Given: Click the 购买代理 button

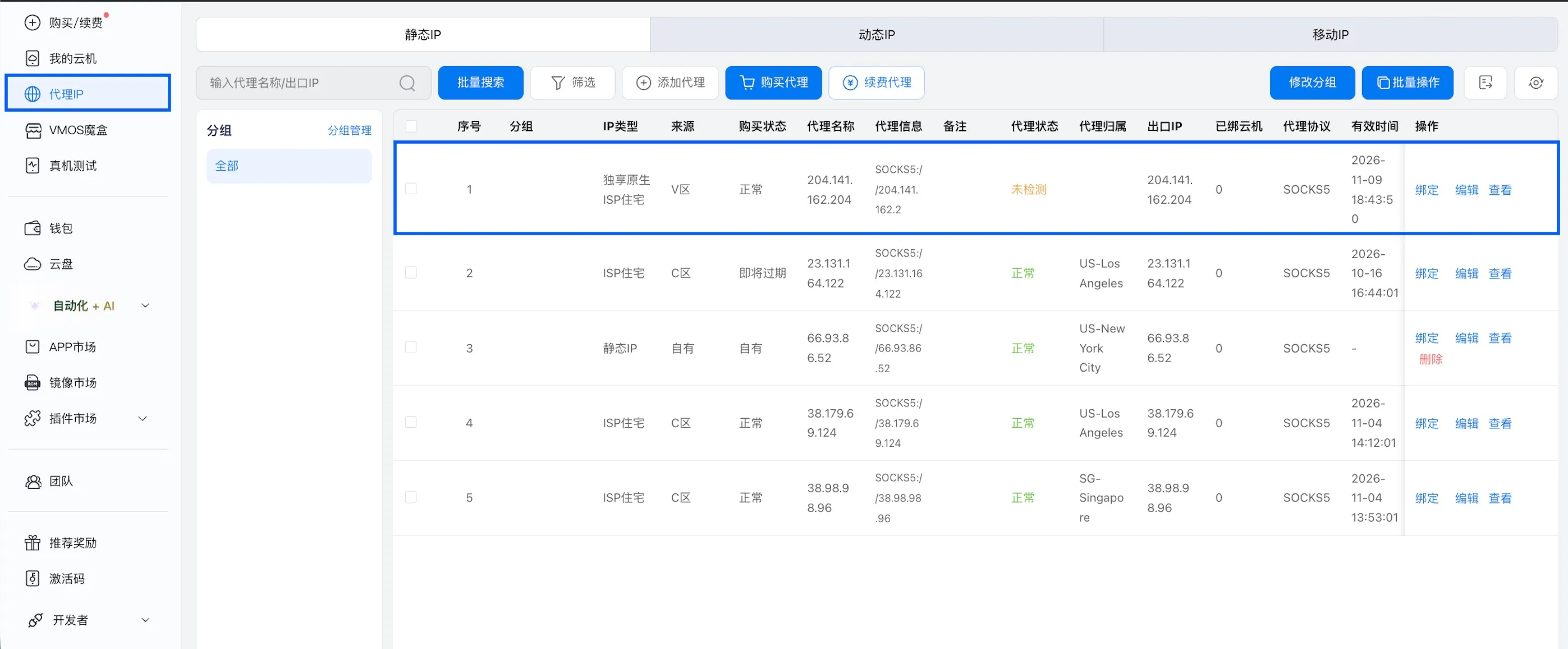Looking at the screenshot, I should click(774, 83).
